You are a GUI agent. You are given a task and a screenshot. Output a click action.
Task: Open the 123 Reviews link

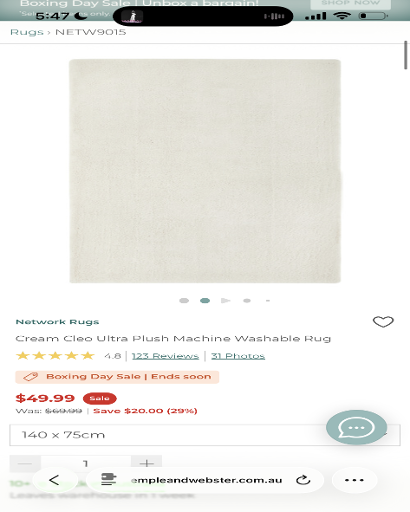[165, 356]
